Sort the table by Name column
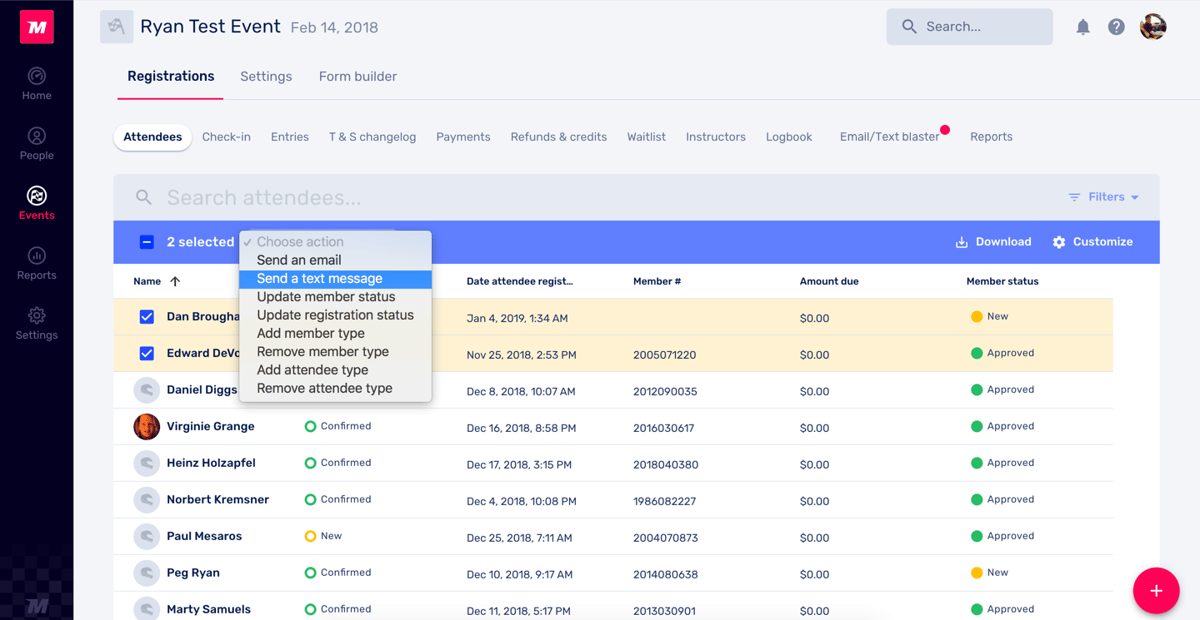1200x620 pixels. pos(147,282)
